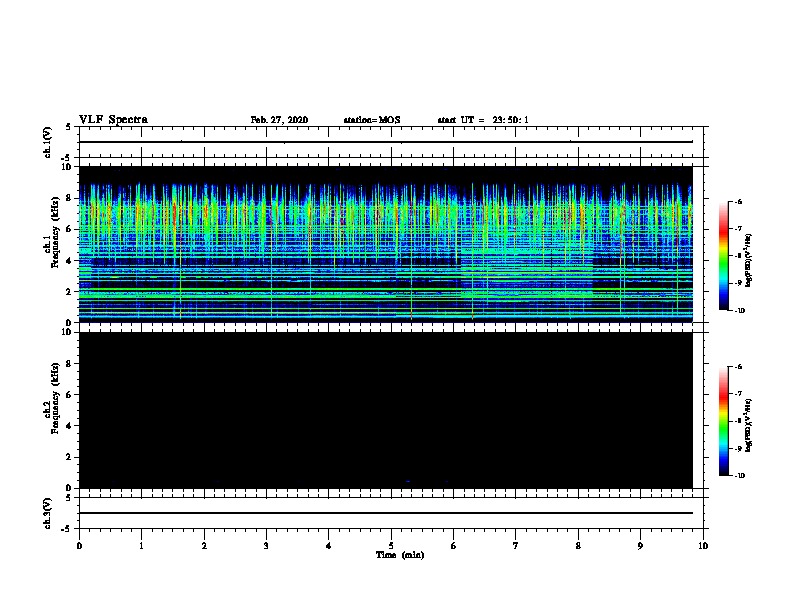This screenshot has width=792, height=612.
Task: Click the ch.2 colorbar "-6" tick
Action: pos(738,367)
